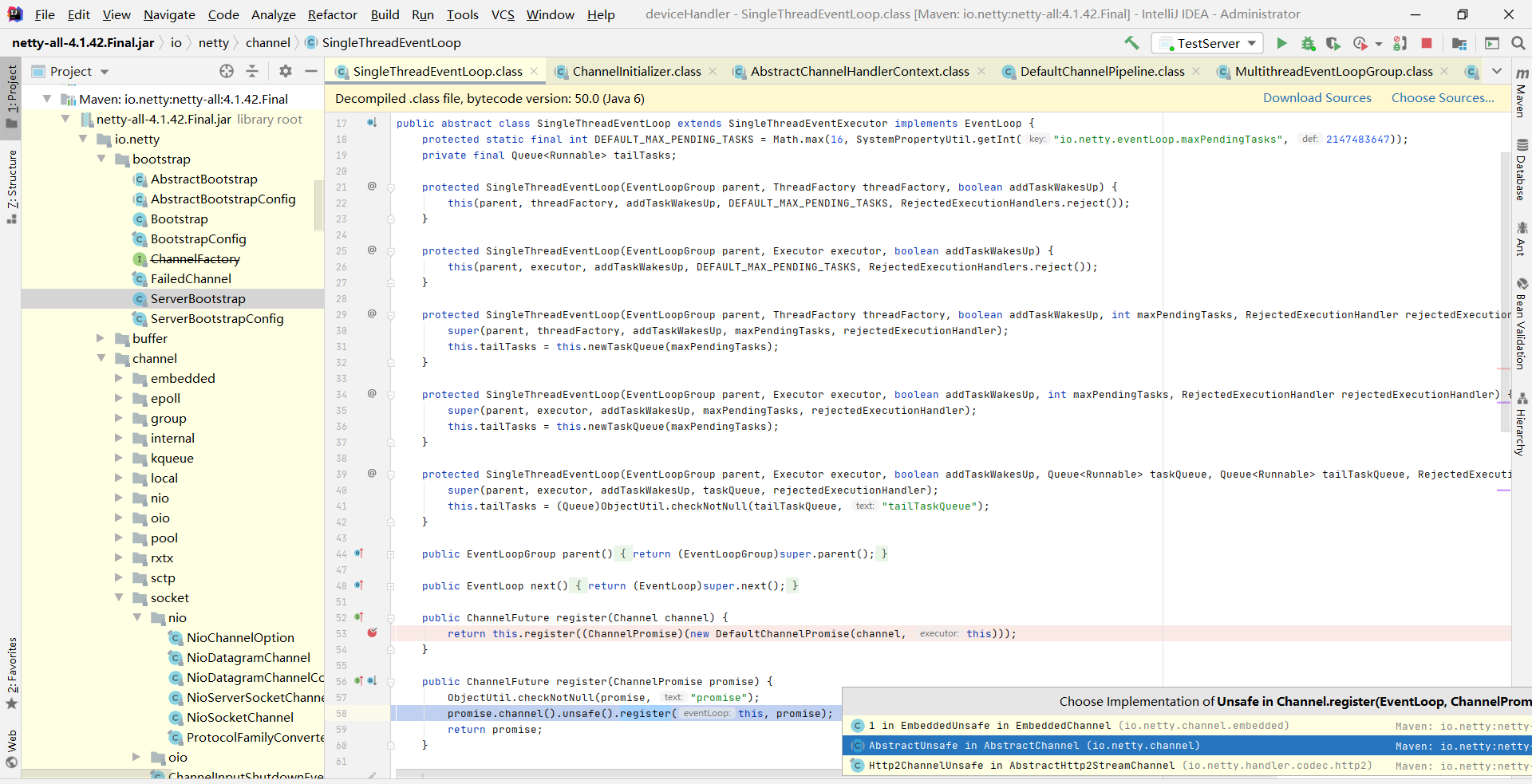The width and height of the screenshot is (1532, 784).
Task: Click the implements gutter icon on line 52
Action: click(x=359, y=617)
